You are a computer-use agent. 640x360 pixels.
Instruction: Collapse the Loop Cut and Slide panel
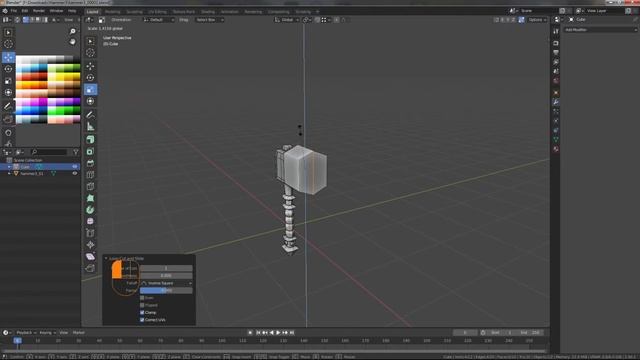coord(106,258)
